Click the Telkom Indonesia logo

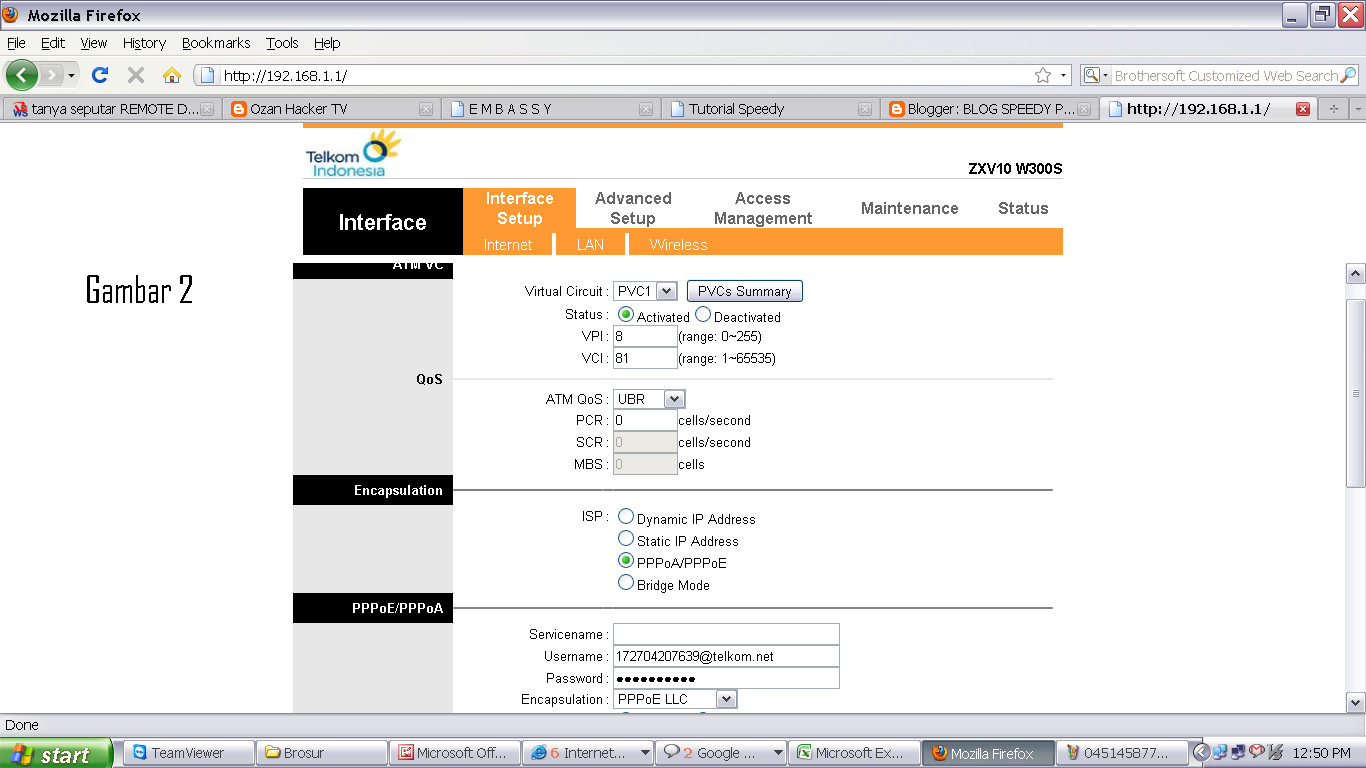click(x=353, y=154)
